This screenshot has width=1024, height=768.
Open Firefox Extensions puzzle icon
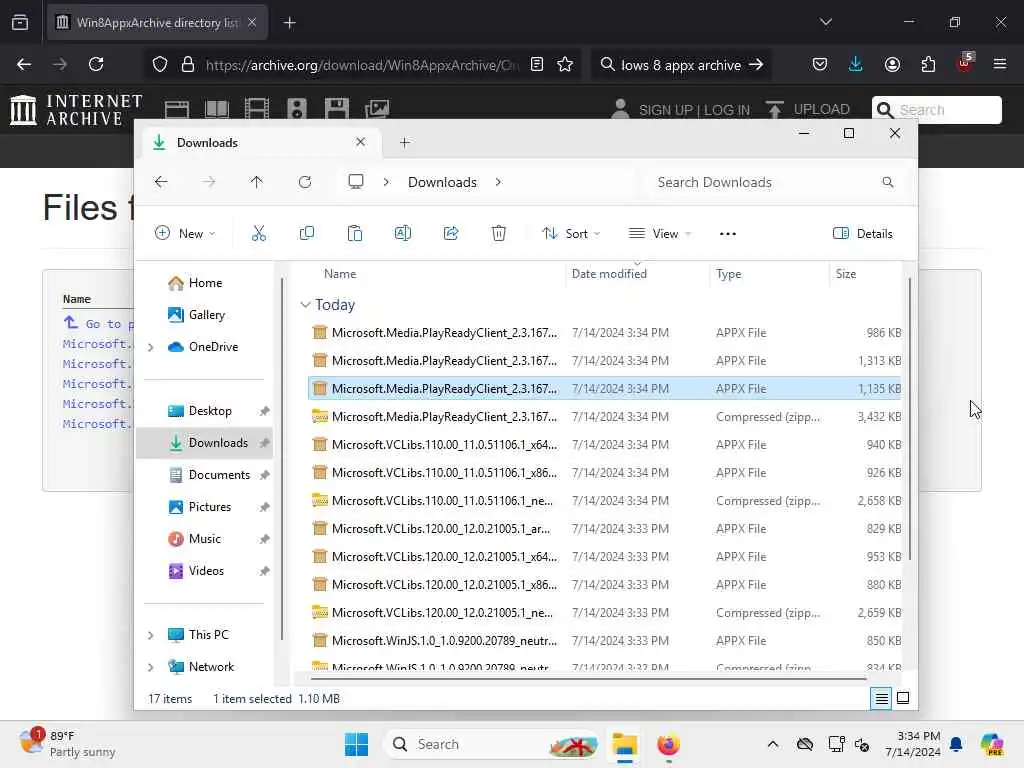click(x=928, y=64)
